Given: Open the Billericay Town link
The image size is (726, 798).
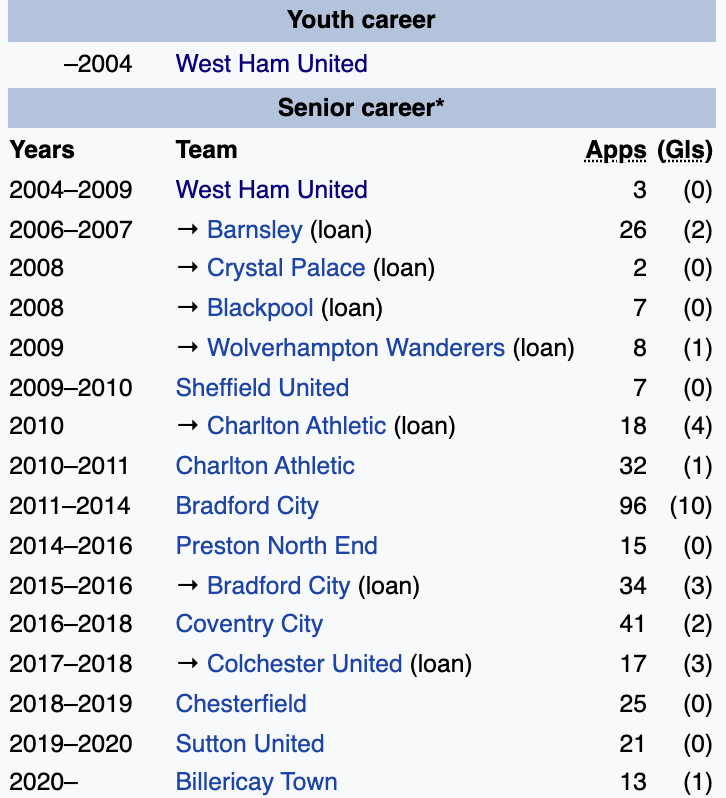Looking at the screenshot, I should pyautogui.click(x=256, y=782).
